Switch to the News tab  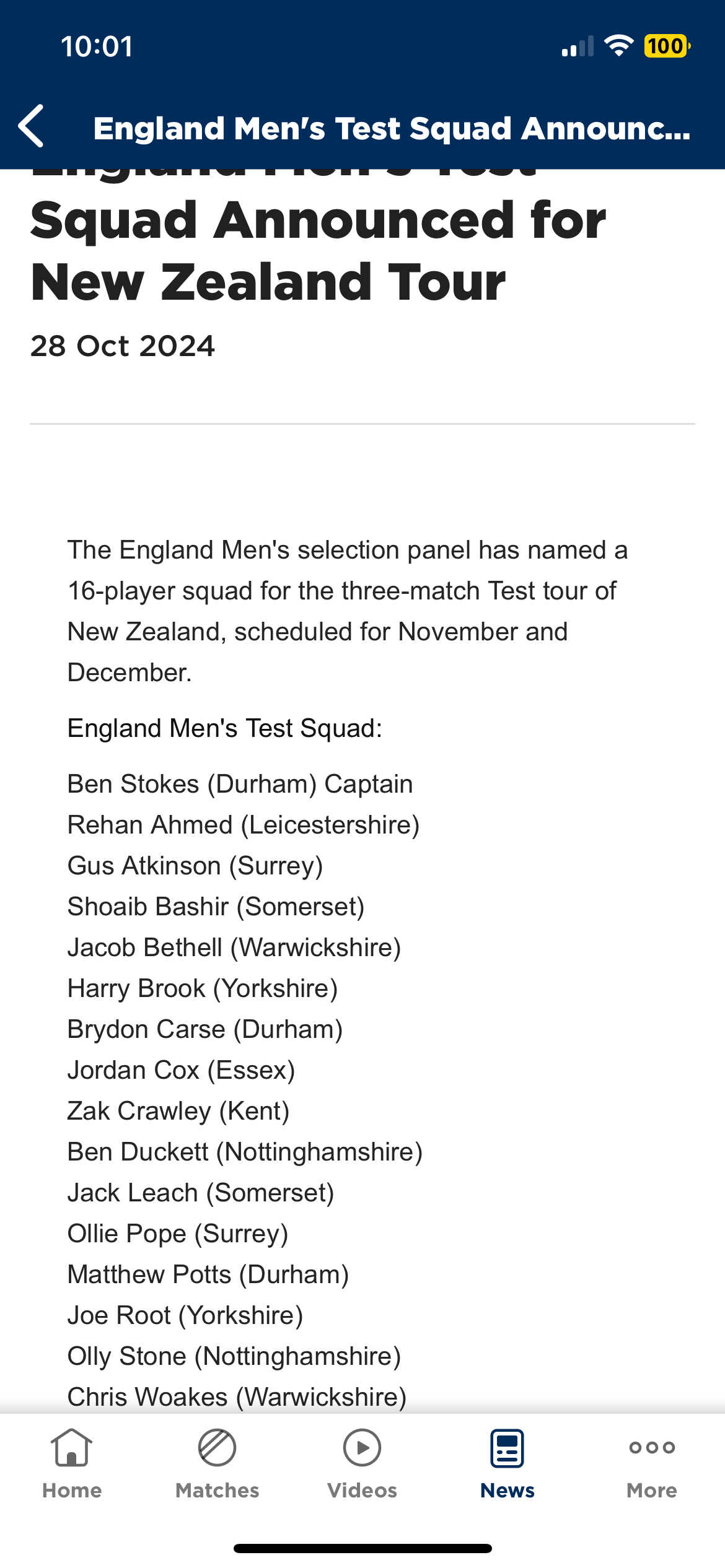[507, 1463]
